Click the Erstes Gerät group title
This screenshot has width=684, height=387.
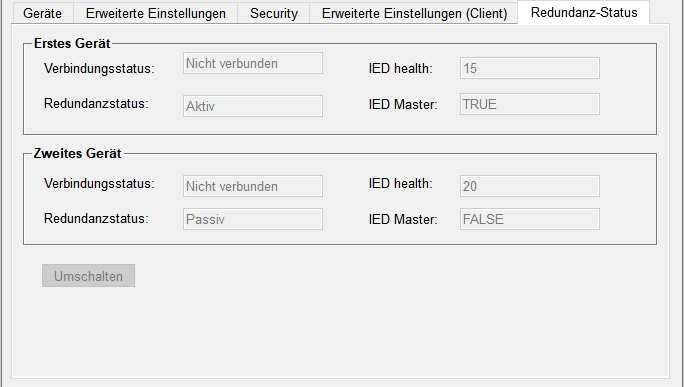[x=72, y=44]
